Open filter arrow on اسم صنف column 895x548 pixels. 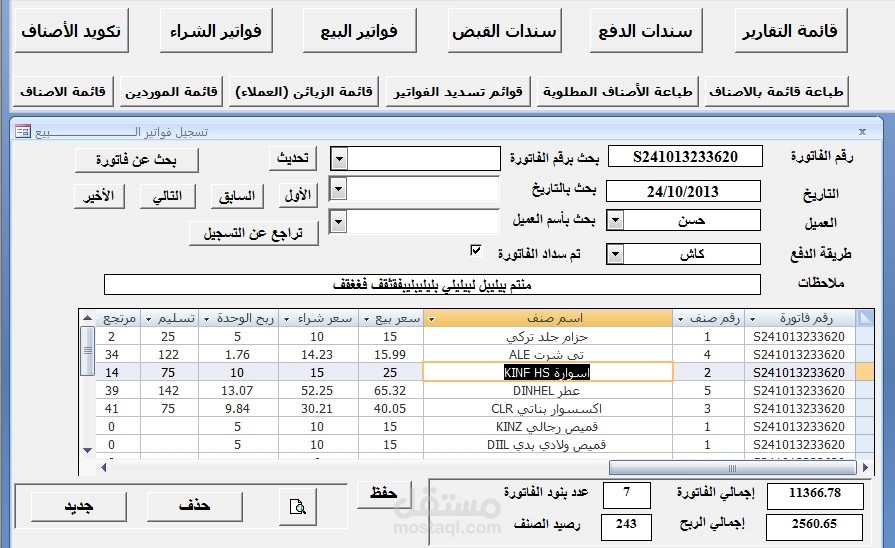tap(432, 319)
